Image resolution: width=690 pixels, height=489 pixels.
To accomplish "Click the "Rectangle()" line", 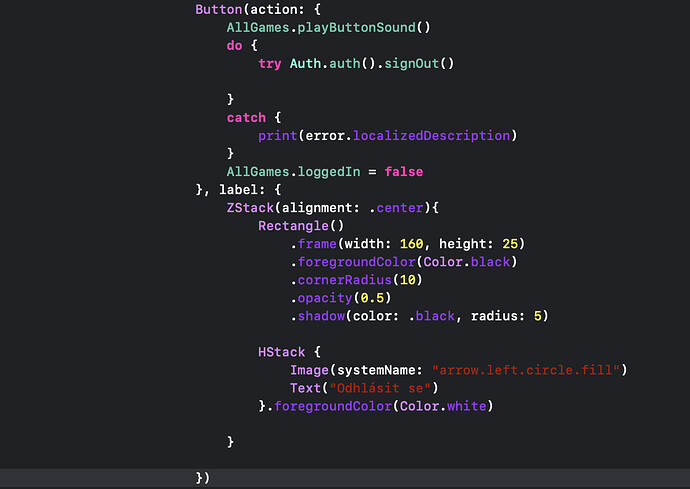I will [x=301, y=226].
